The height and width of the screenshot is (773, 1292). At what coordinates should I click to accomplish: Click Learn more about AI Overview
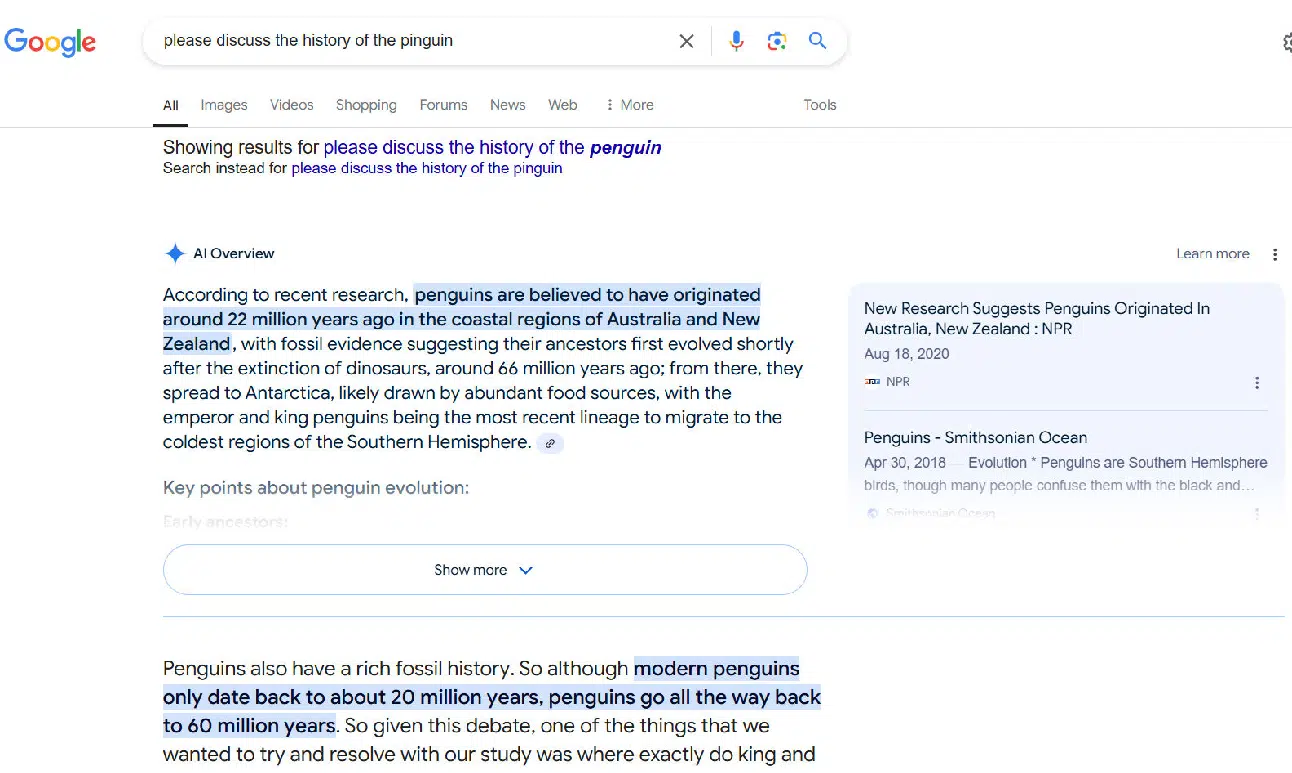[x=1213, y=254]
